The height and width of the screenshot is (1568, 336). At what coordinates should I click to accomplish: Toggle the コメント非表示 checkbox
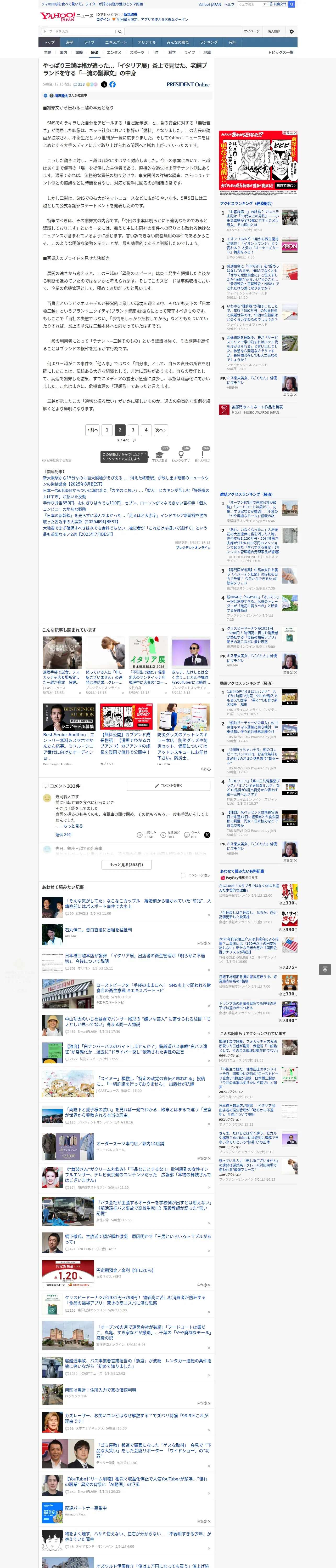(183, 875)
